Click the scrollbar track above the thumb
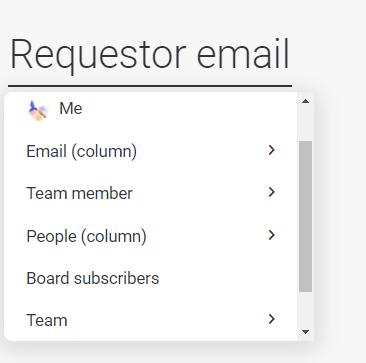Screen dimensions: 366x363 point(305,124)
